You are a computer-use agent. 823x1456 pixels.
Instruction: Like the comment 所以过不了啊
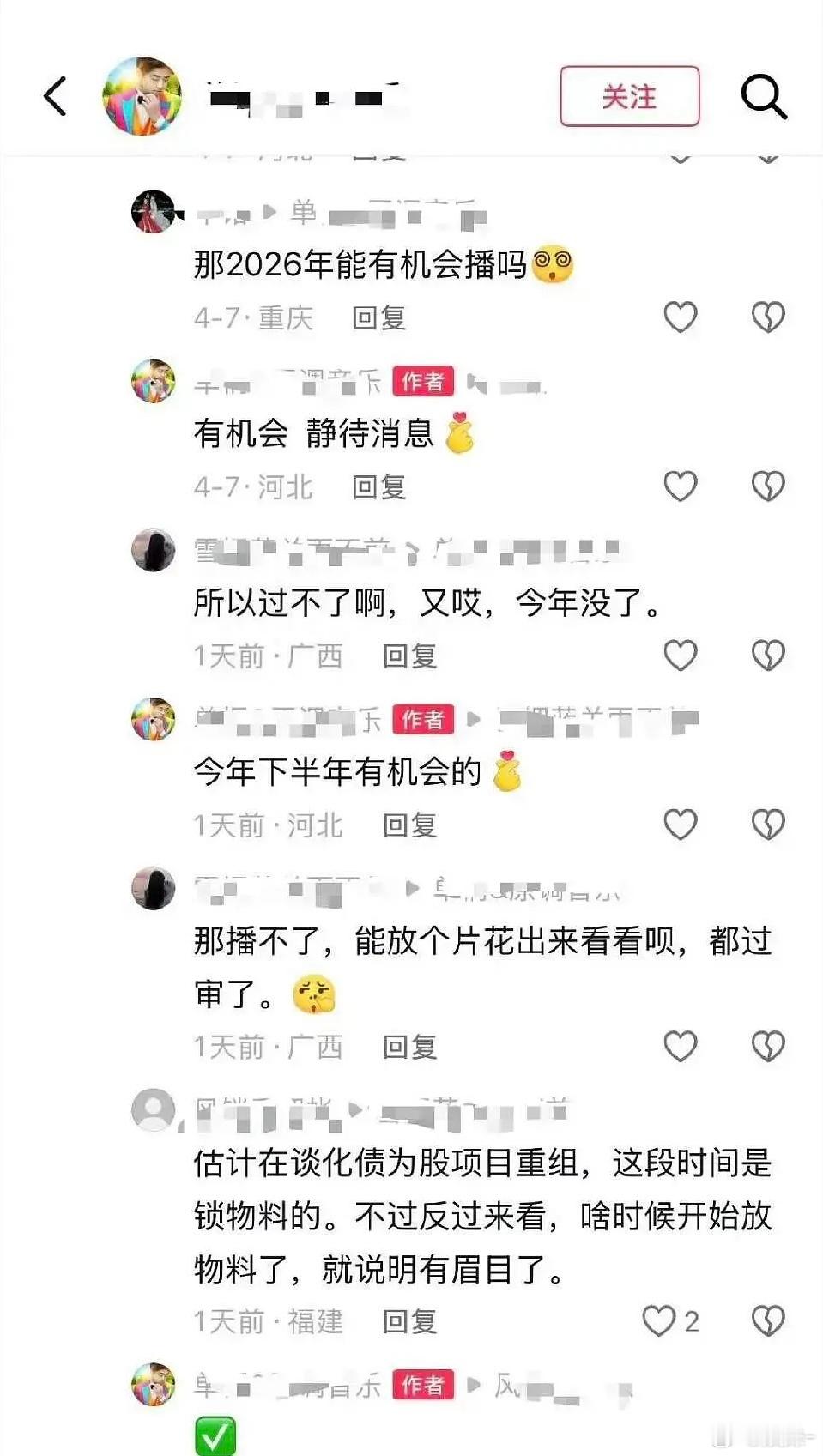click(x=681, y=656)
